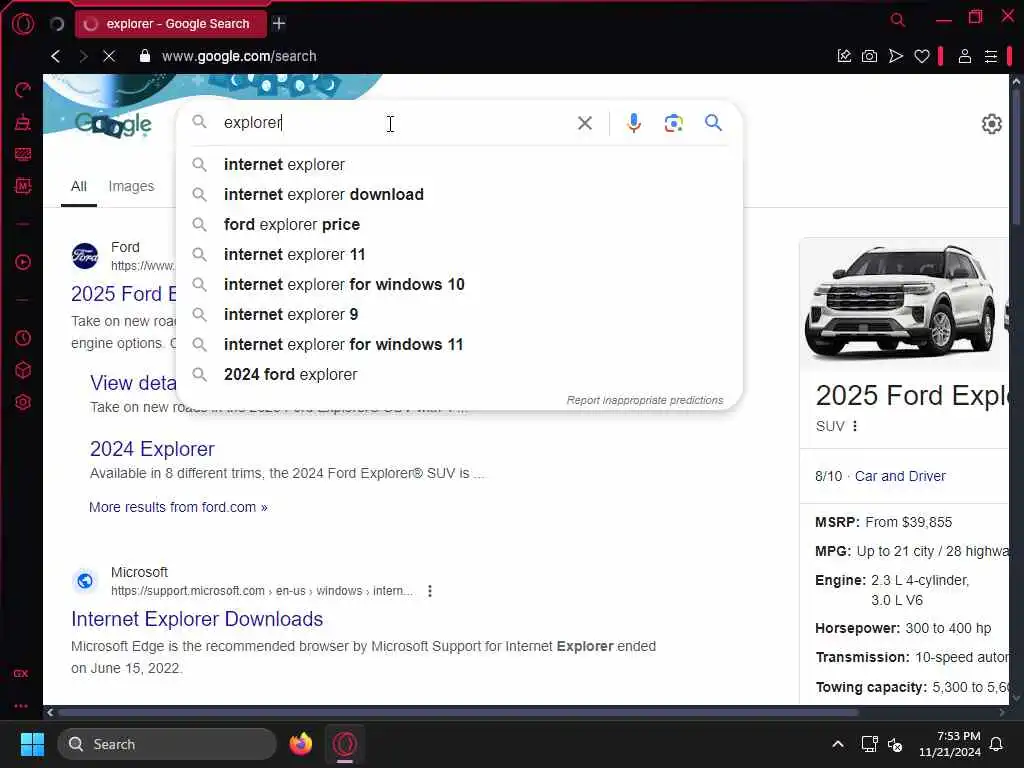The width and height of the screenshot is (1024, 768).
Task: Open Settings gear in Opera sidebar
Action: pos(23,402)
